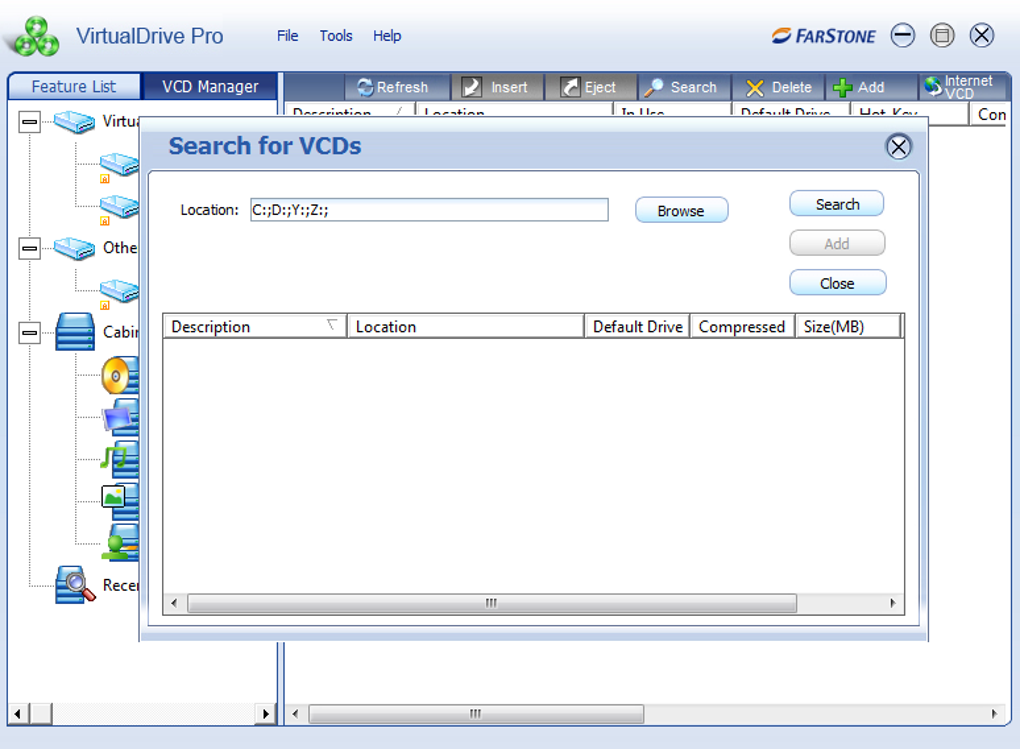
Task: Select the locked drive under Other
Action: point(119,293)
